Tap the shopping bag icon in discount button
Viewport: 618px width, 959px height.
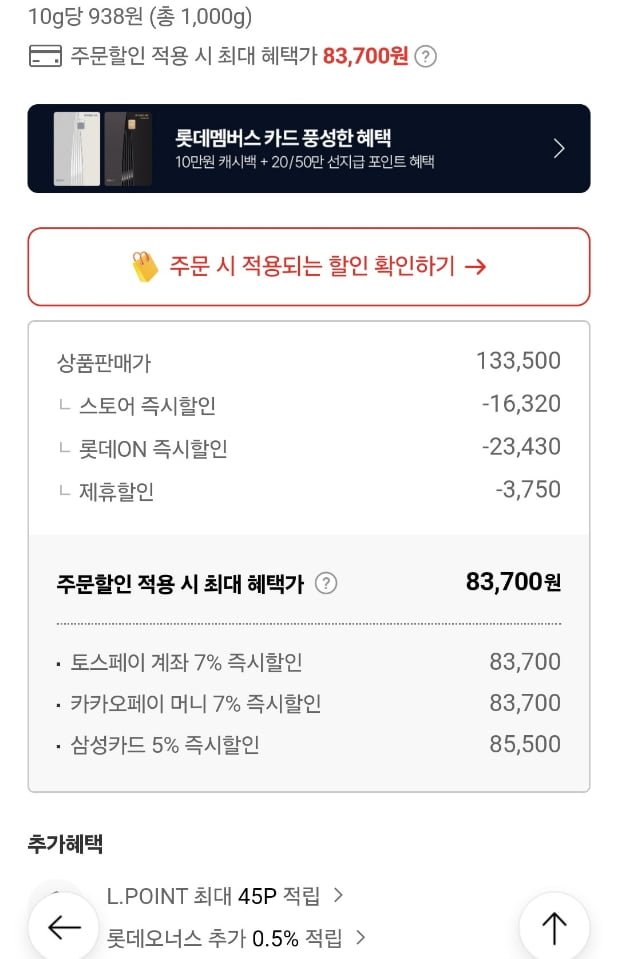(145, 266)
